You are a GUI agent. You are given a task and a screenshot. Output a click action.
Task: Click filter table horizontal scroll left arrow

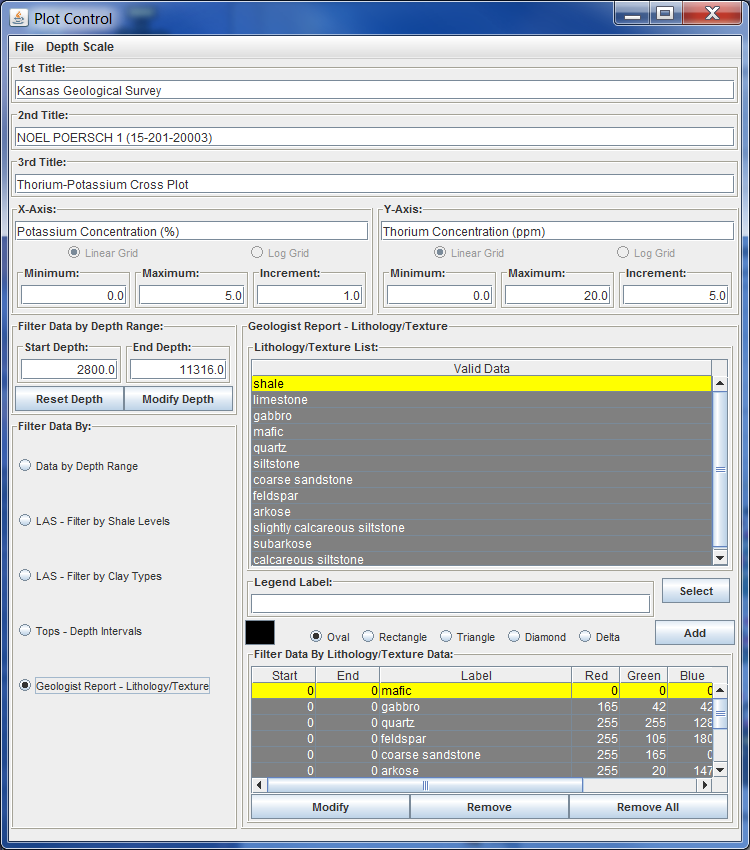point(259,784)
